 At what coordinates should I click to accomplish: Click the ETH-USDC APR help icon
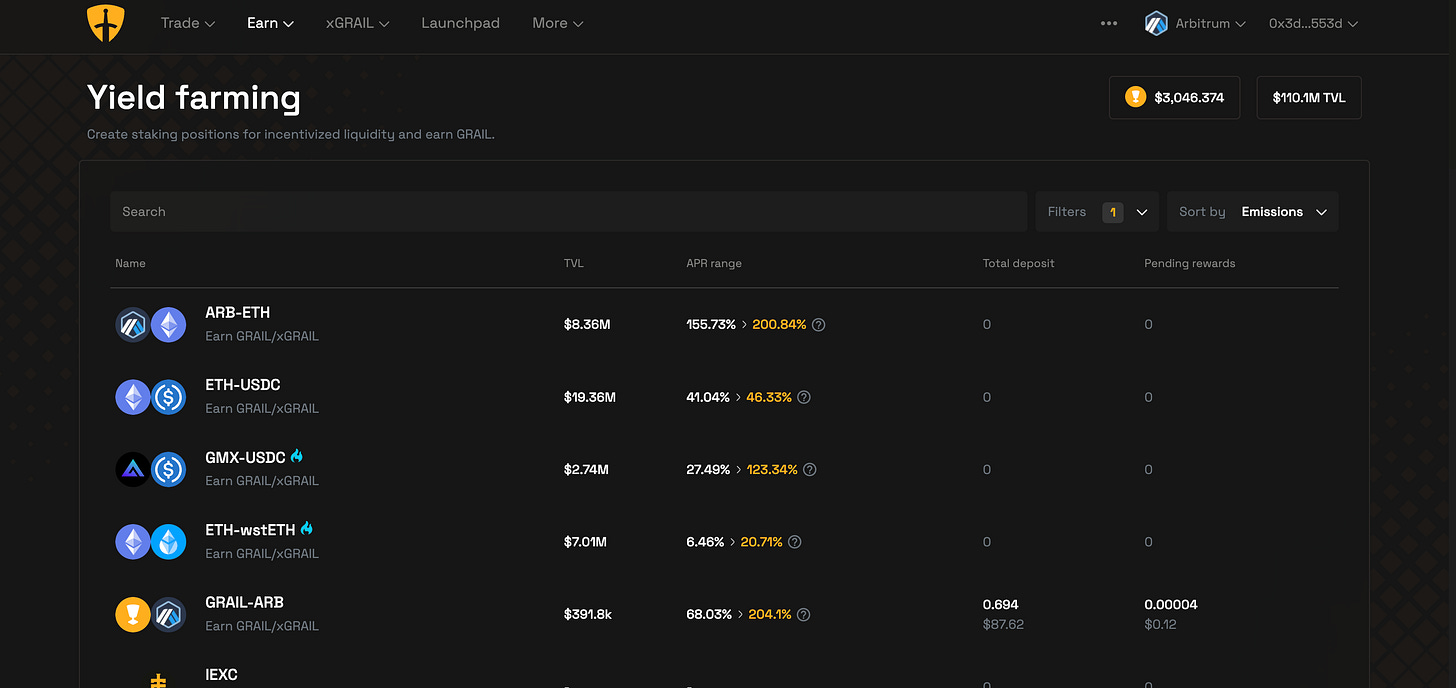(x=804, y=397)
